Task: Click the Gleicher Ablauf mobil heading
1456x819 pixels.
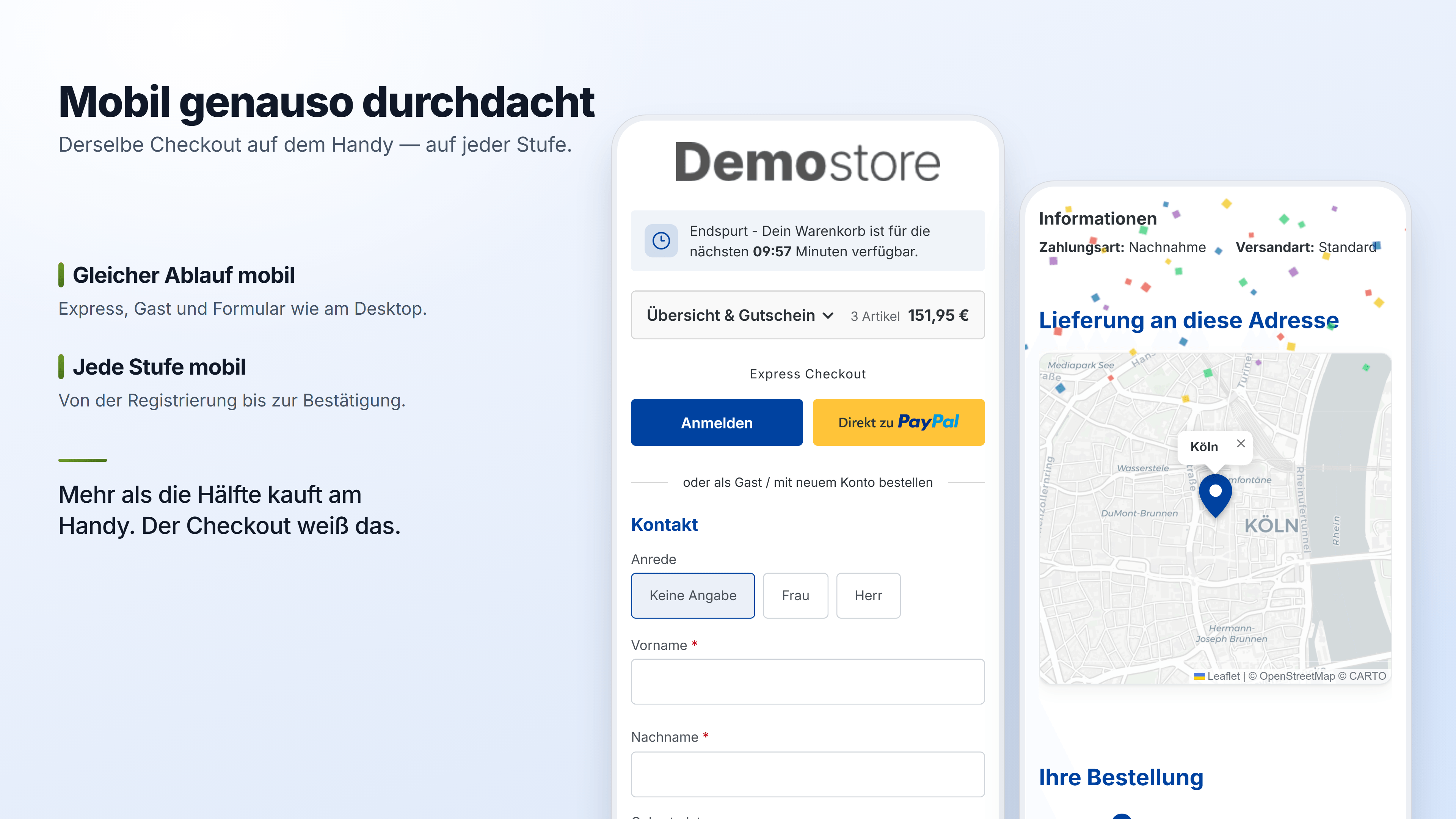Action: pyautogui.click(x=184, y=275)
